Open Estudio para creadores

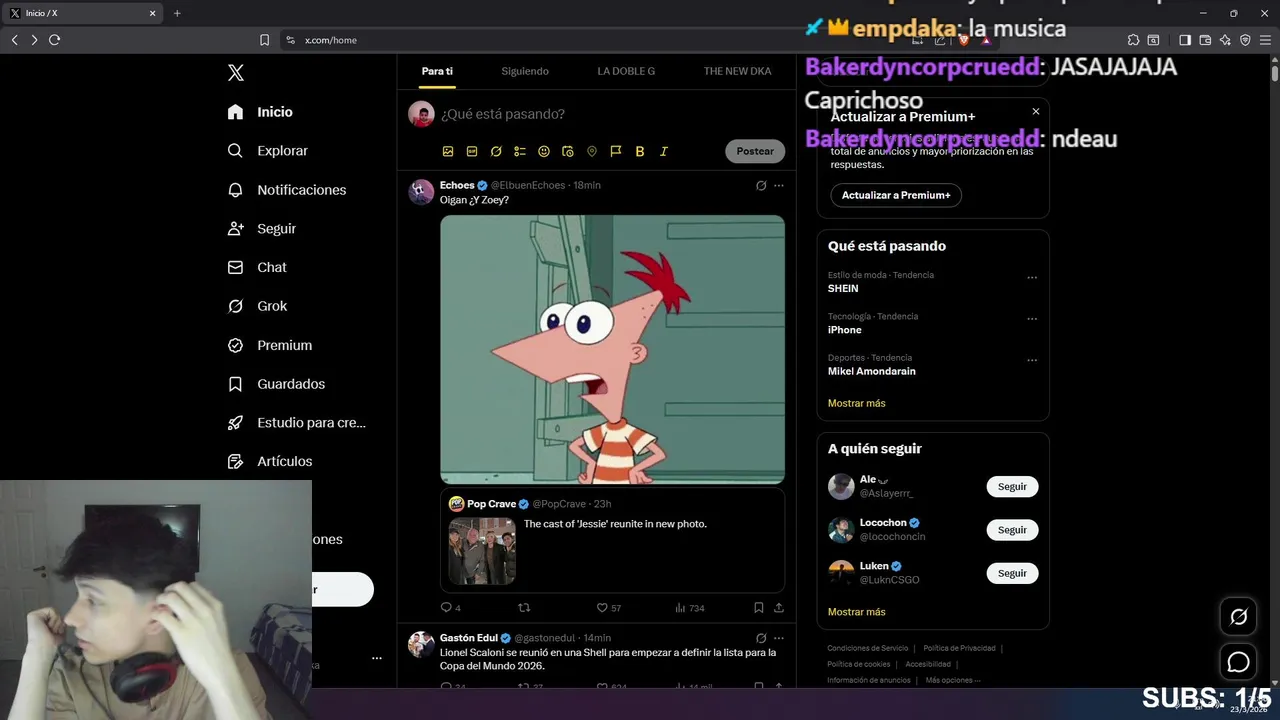(x=296, y=423)
